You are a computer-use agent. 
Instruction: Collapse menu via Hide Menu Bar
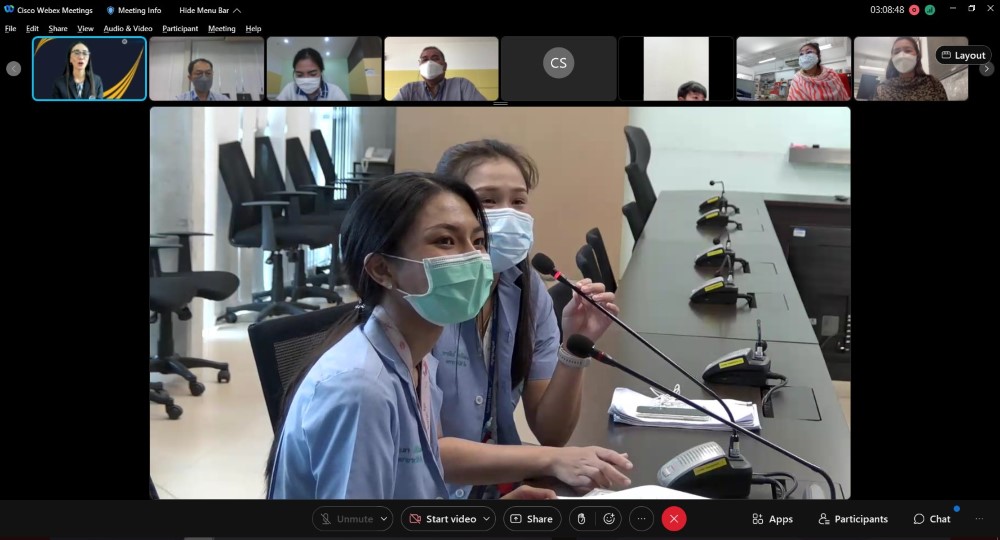(x=209, y=10)
